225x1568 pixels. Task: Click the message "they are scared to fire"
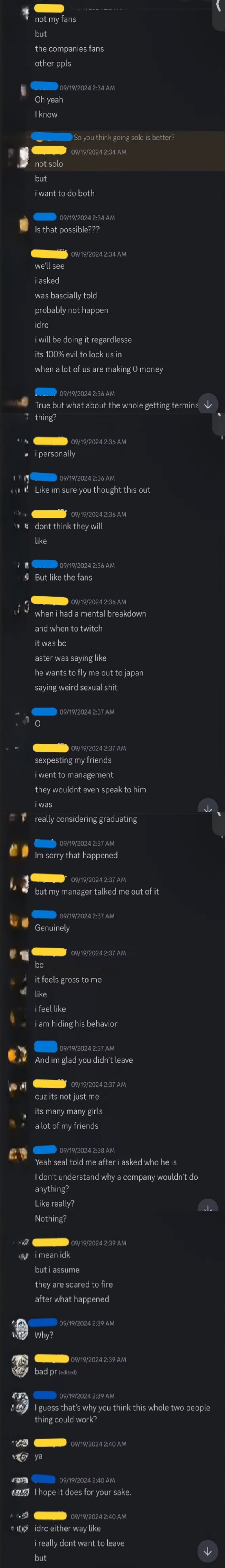[x=74, y=1284]
